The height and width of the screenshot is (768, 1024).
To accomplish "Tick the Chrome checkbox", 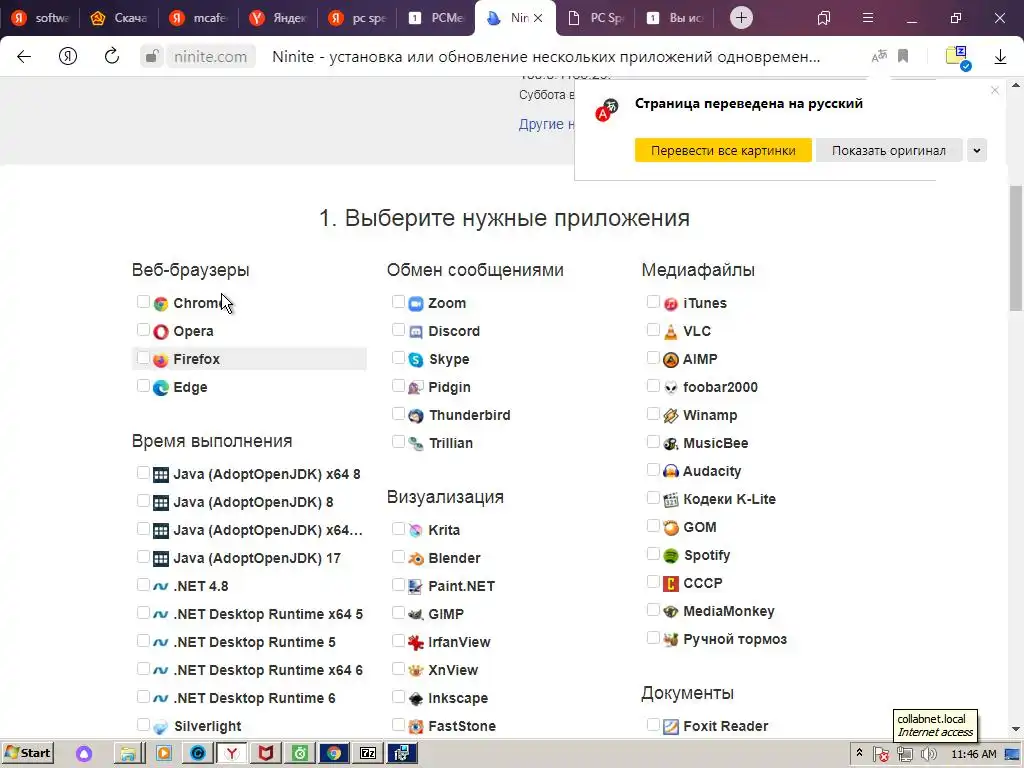I will pyautogui.click(x=143, y=302).
